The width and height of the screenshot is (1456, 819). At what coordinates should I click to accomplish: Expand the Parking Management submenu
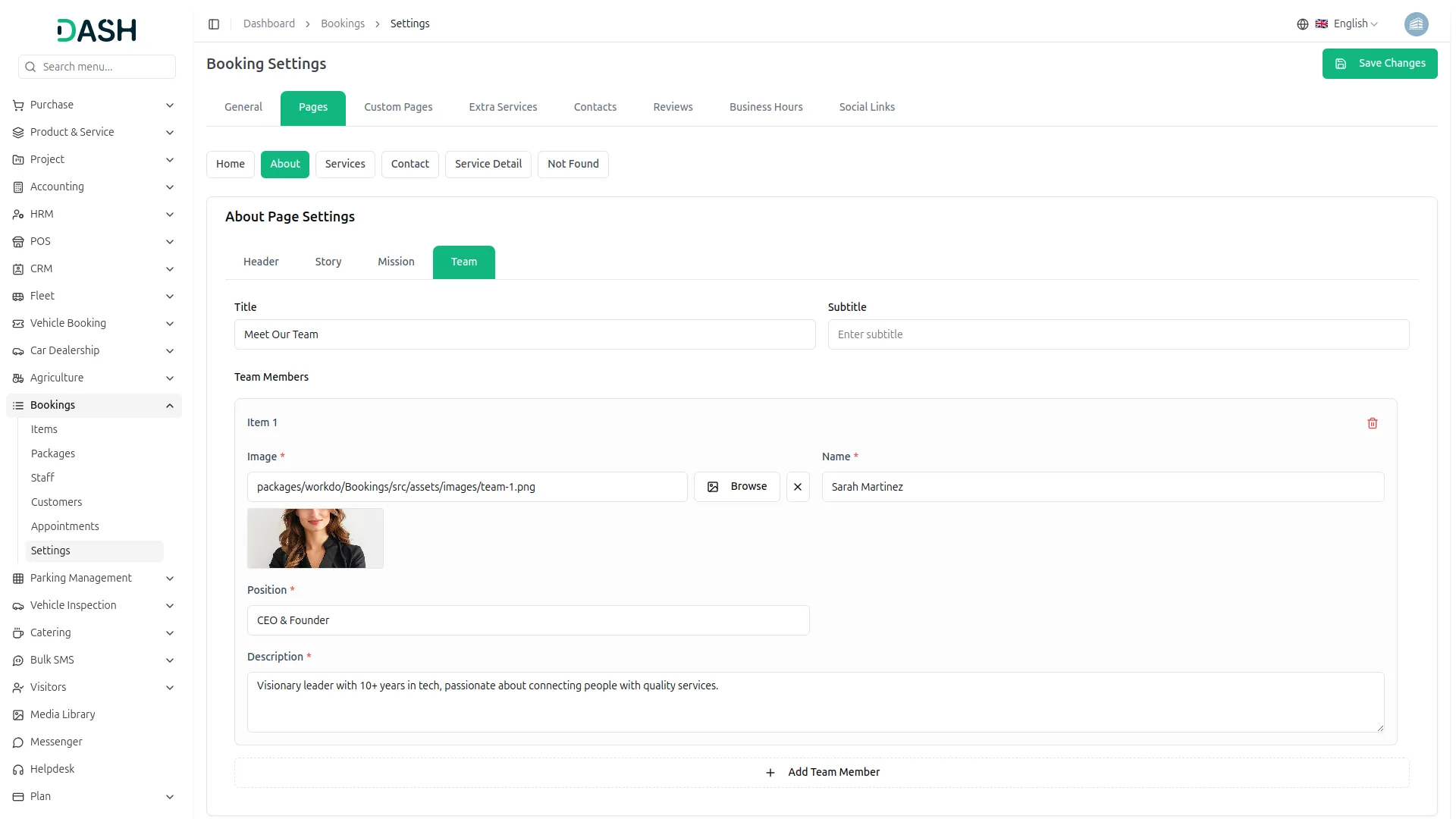[x=170, y=579]
